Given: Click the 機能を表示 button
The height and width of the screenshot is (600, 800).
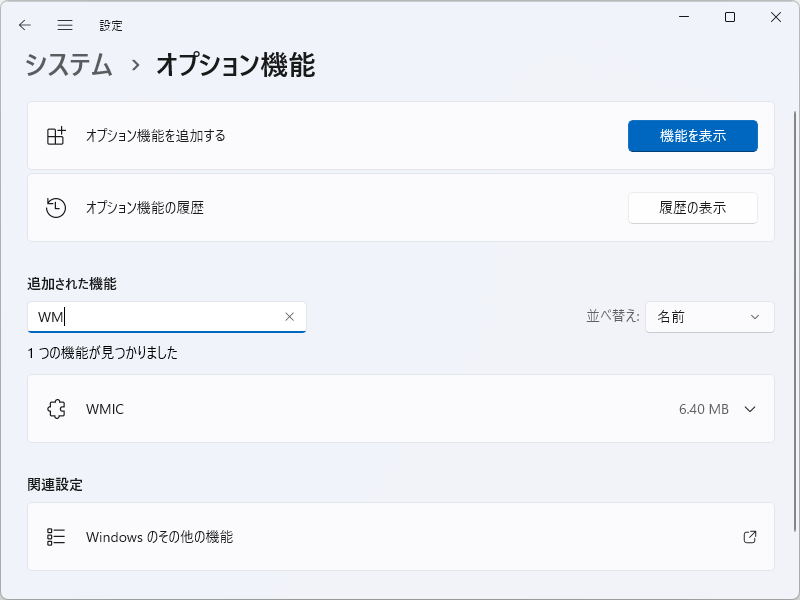Looking at the screenshot, I should [x=692, y=136].
